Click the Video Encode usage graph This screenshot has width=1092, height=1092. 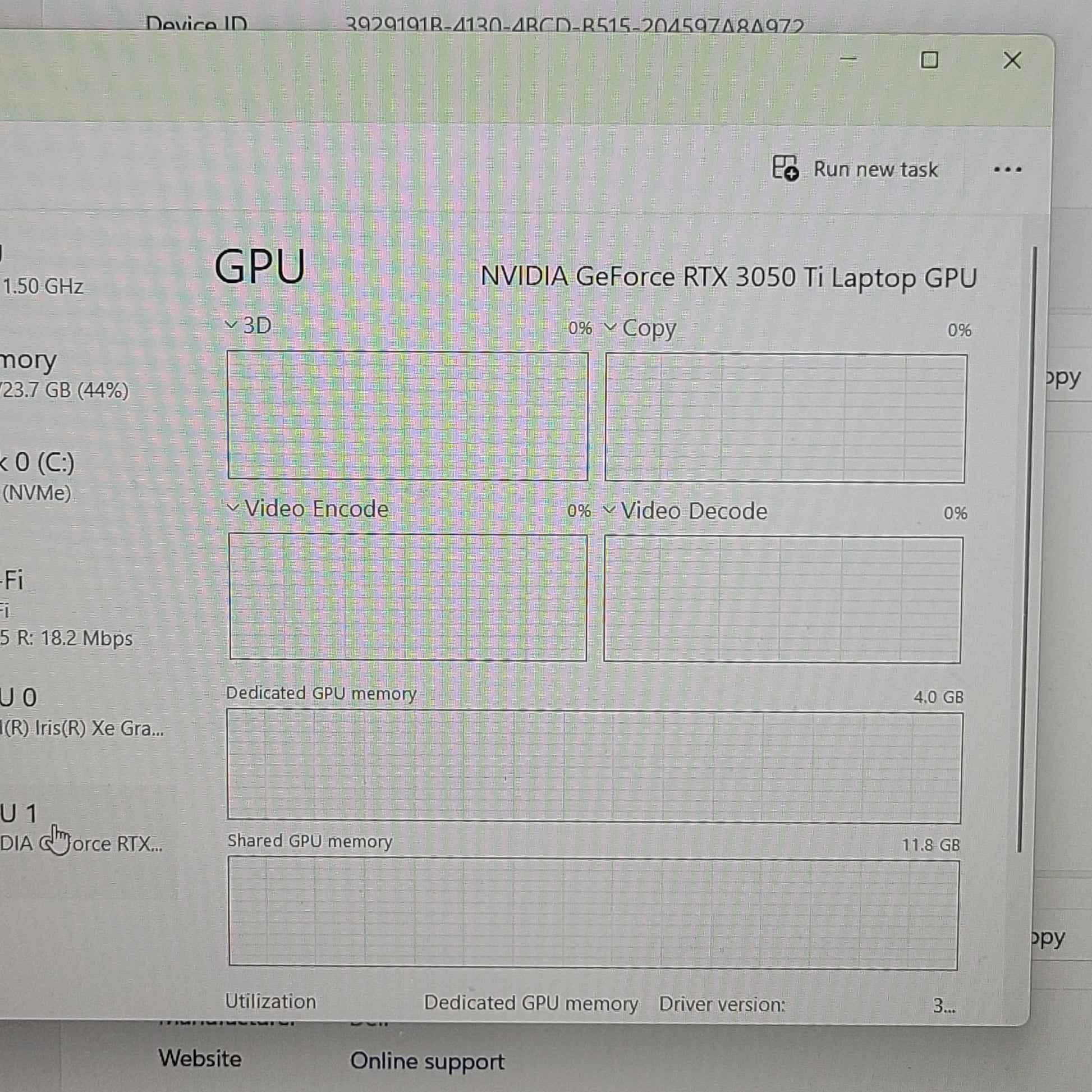click(x=407, y=597)
